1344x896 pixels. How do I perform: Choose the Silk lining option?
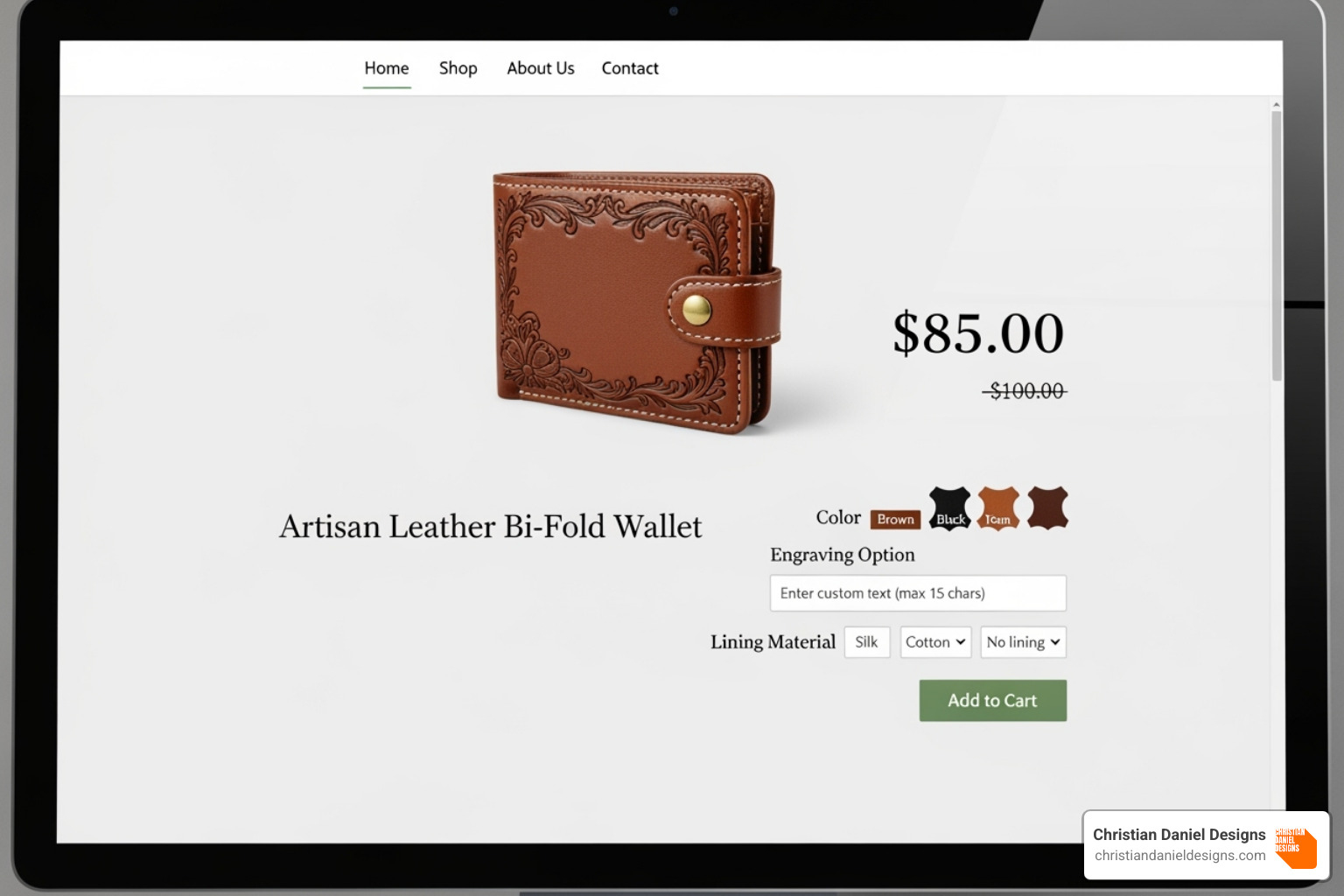[x=867, y=642]
